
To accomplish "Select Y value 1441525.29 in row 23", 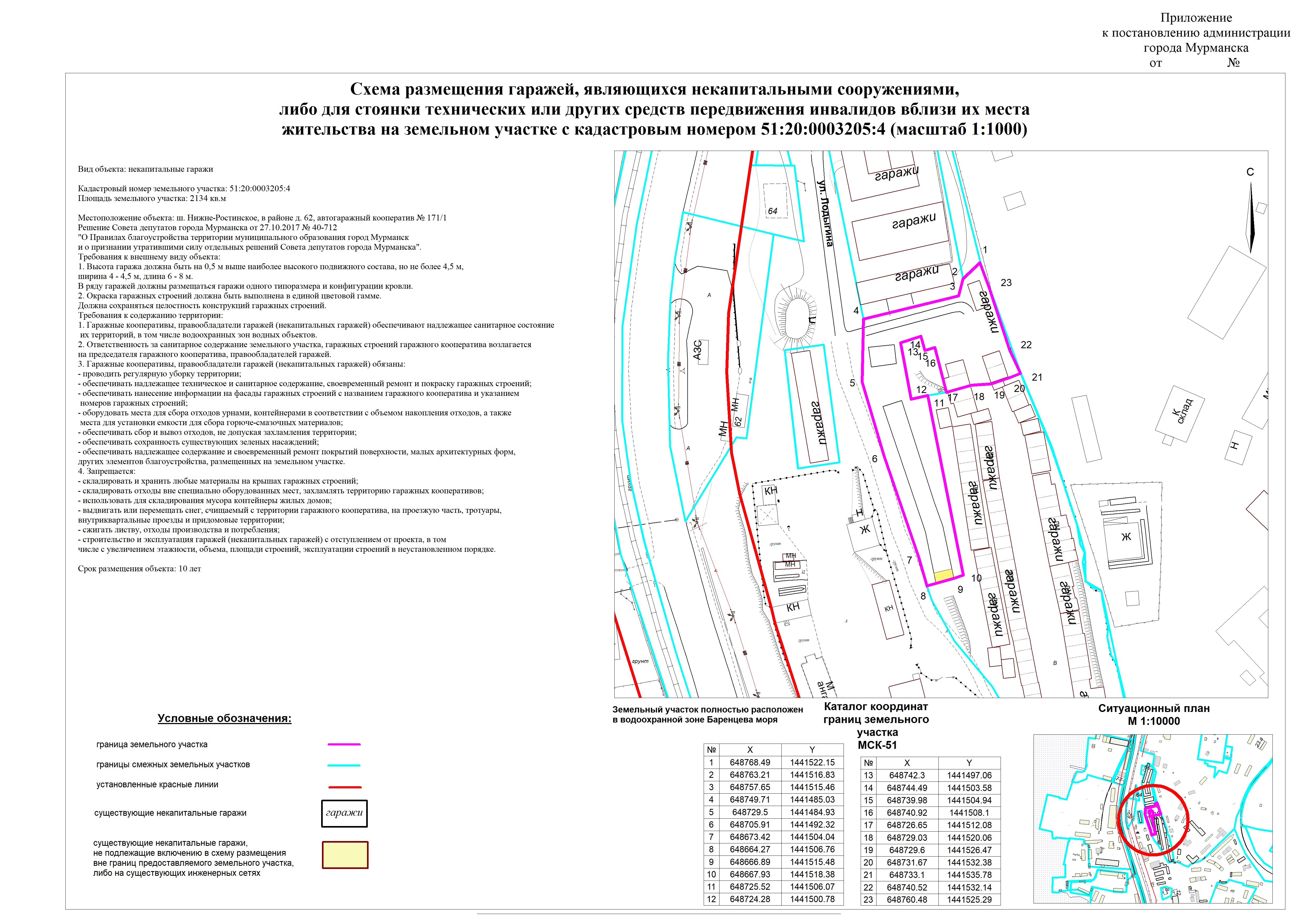I will (969, 900).
